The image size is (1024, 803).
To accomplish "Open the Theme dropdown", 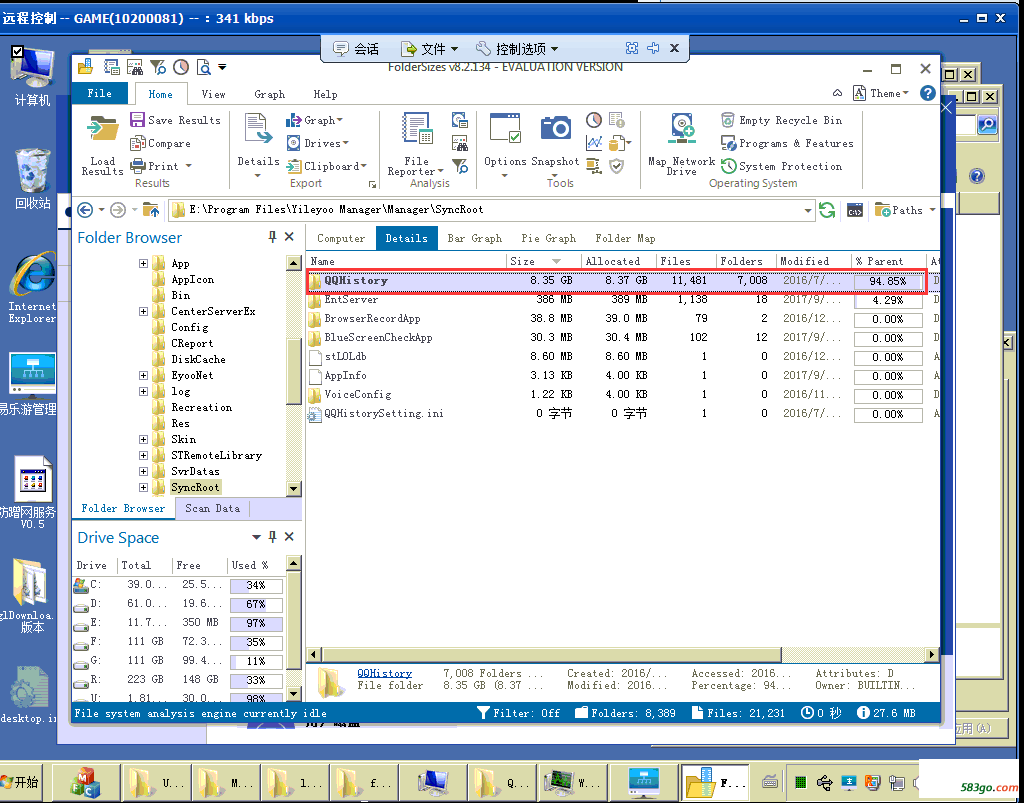I will click(881, 93).
